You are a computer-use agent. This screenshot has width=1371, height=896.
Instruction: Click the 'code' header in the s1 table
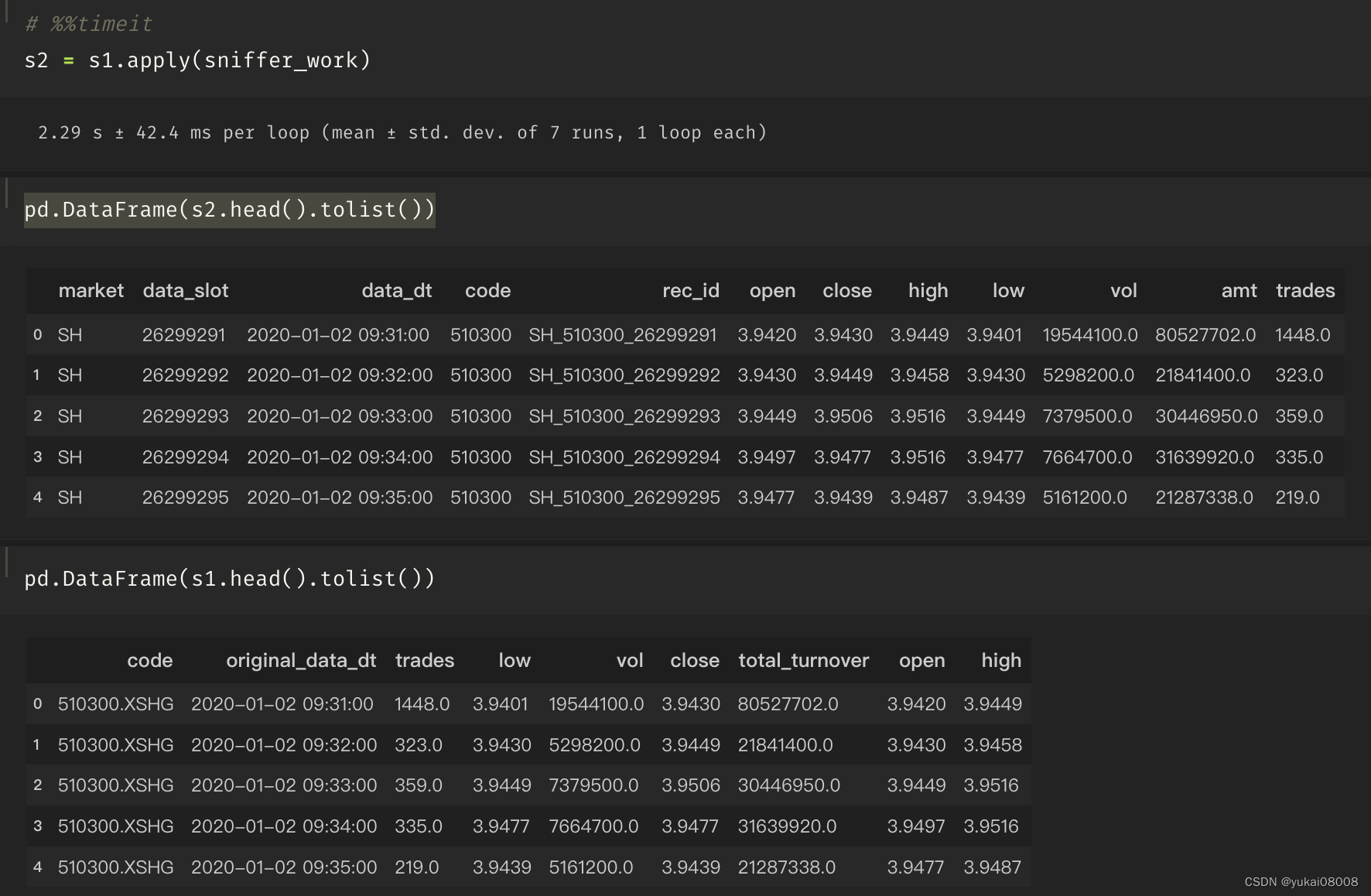[150, 661]
